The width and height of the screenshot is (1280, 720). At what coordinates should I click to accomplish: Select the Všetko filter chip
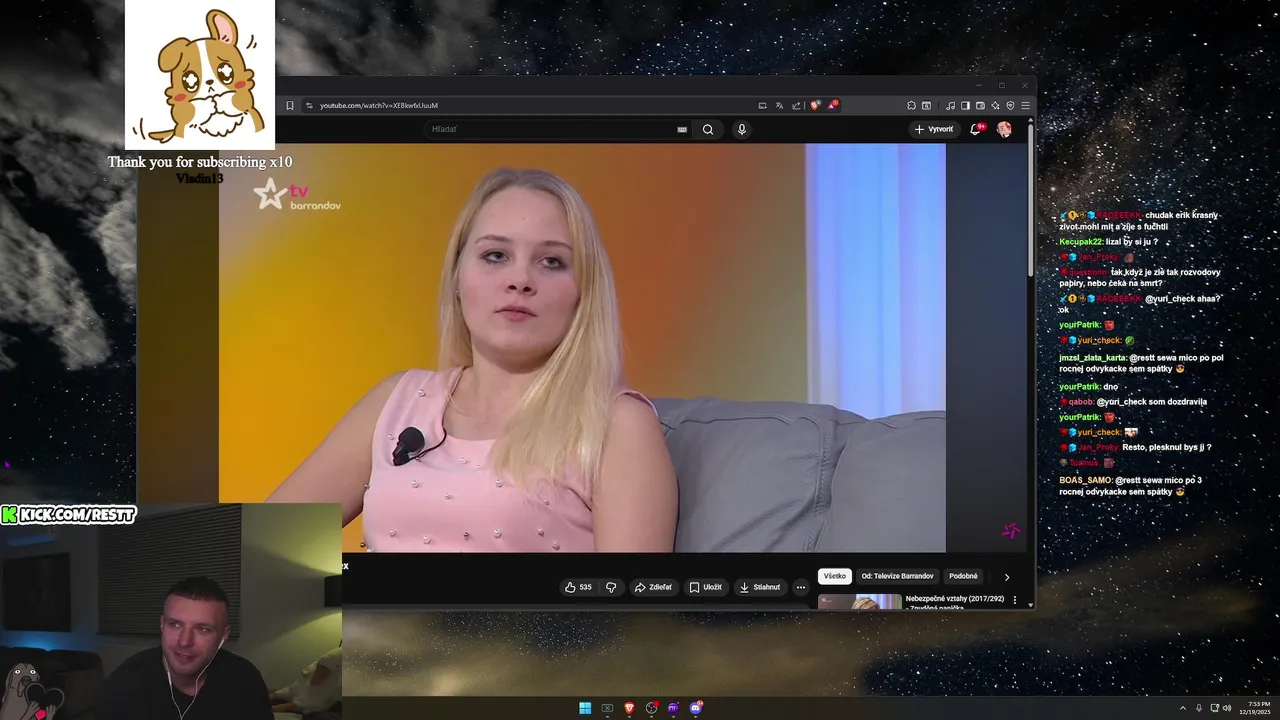click(835, 576)
